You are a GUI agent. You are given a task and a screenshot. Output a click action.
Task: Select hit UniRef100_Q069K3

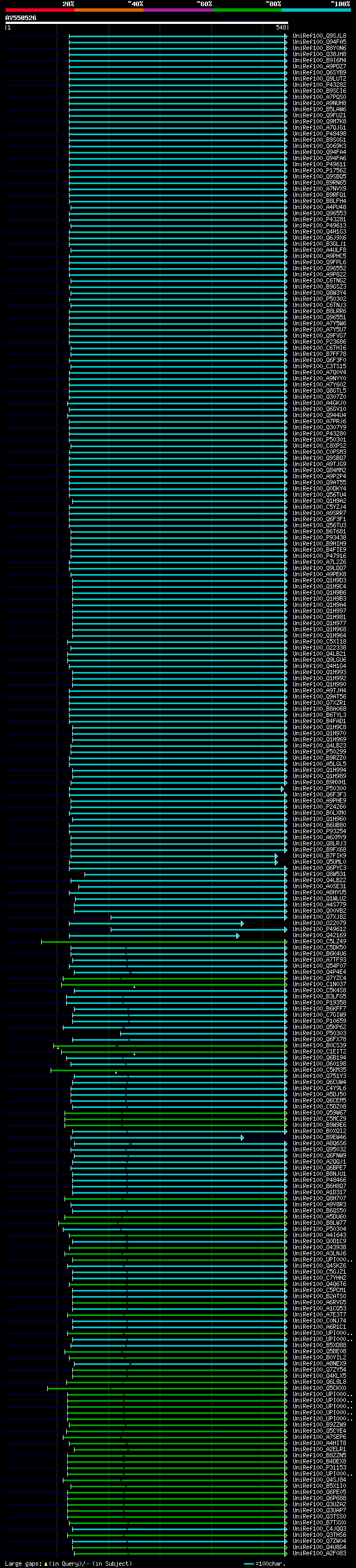[x=319, y=146]
